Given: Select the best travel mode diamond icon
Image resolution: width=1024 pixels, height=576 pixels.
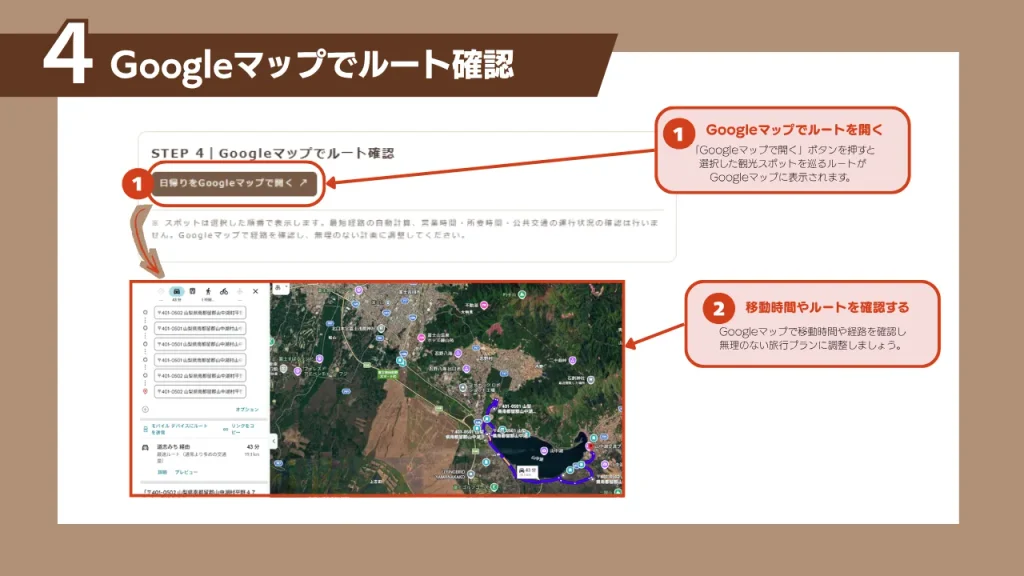Looking at the screenshot, I should (161, 291).
